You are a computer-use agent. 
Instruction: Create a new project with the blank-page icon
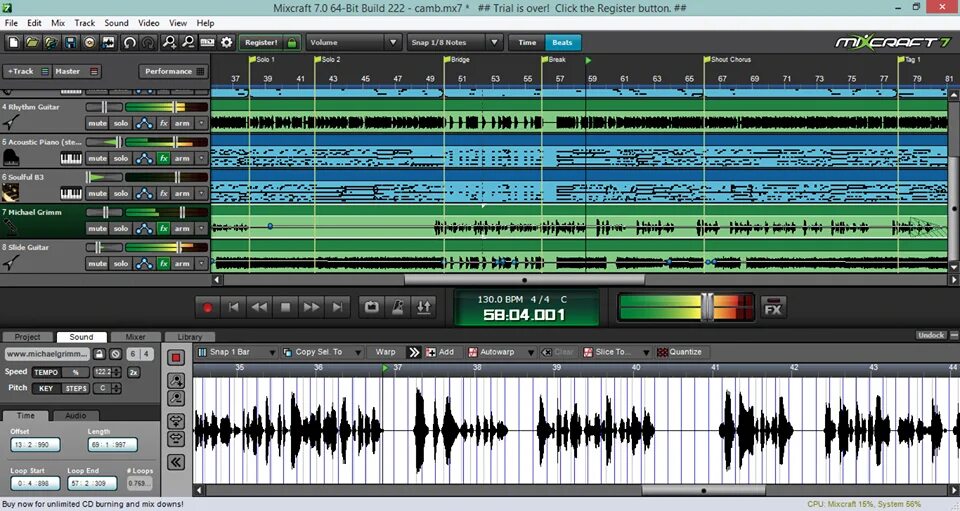coord(13,42)
